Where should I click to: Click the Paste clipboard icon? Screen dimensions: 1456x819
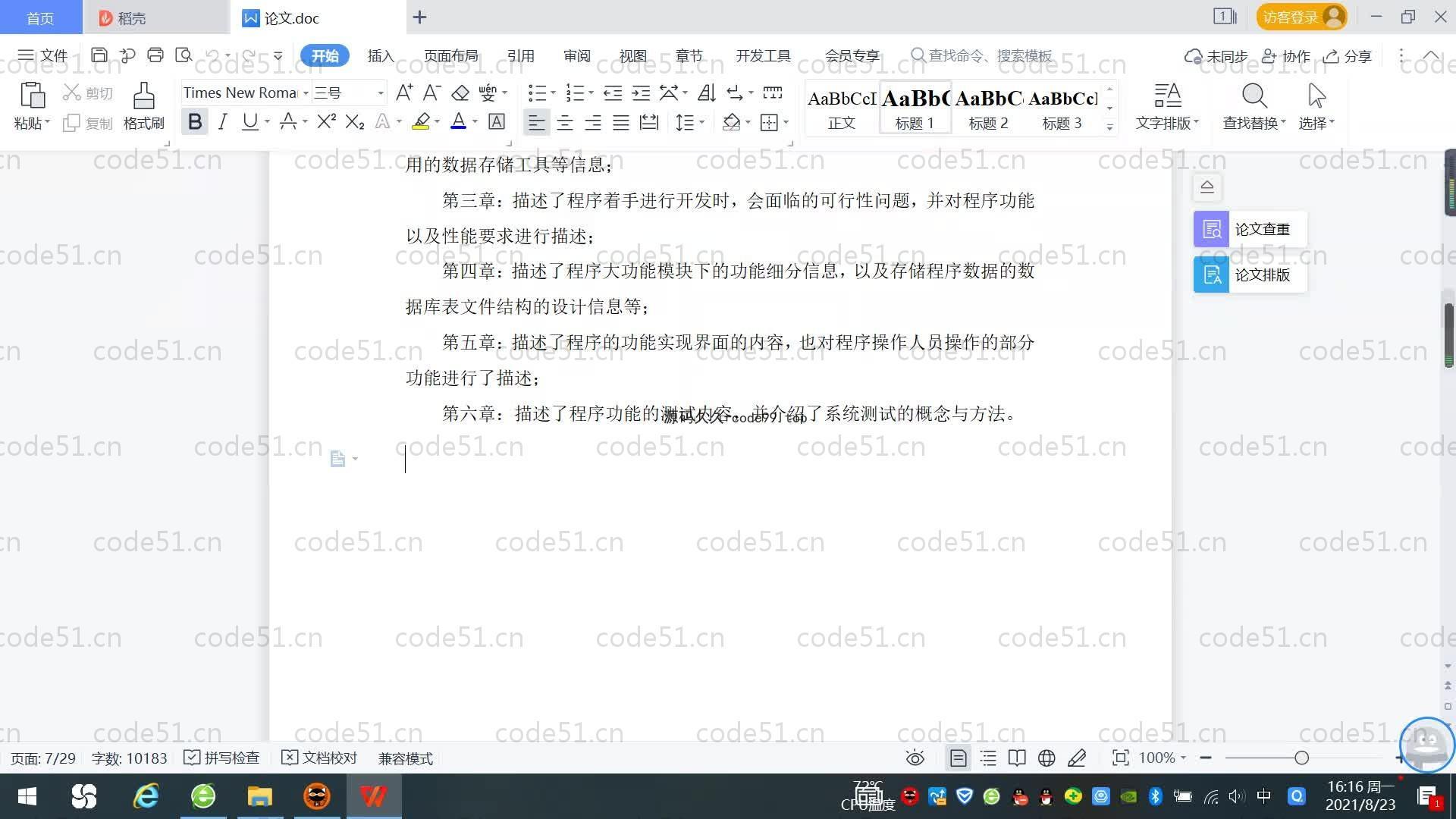pyautogui.click(x=32, y=96)
